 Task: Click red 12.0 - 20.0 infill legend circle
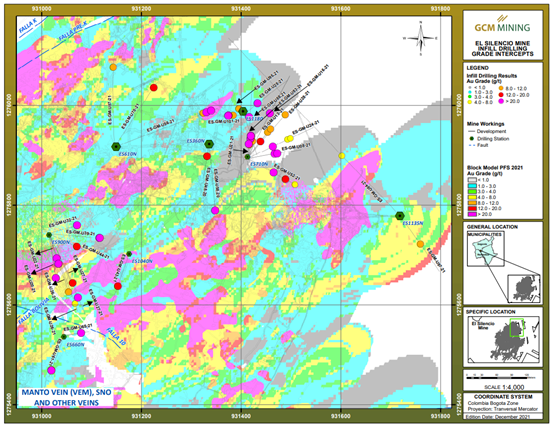click(x=502, y=95)
